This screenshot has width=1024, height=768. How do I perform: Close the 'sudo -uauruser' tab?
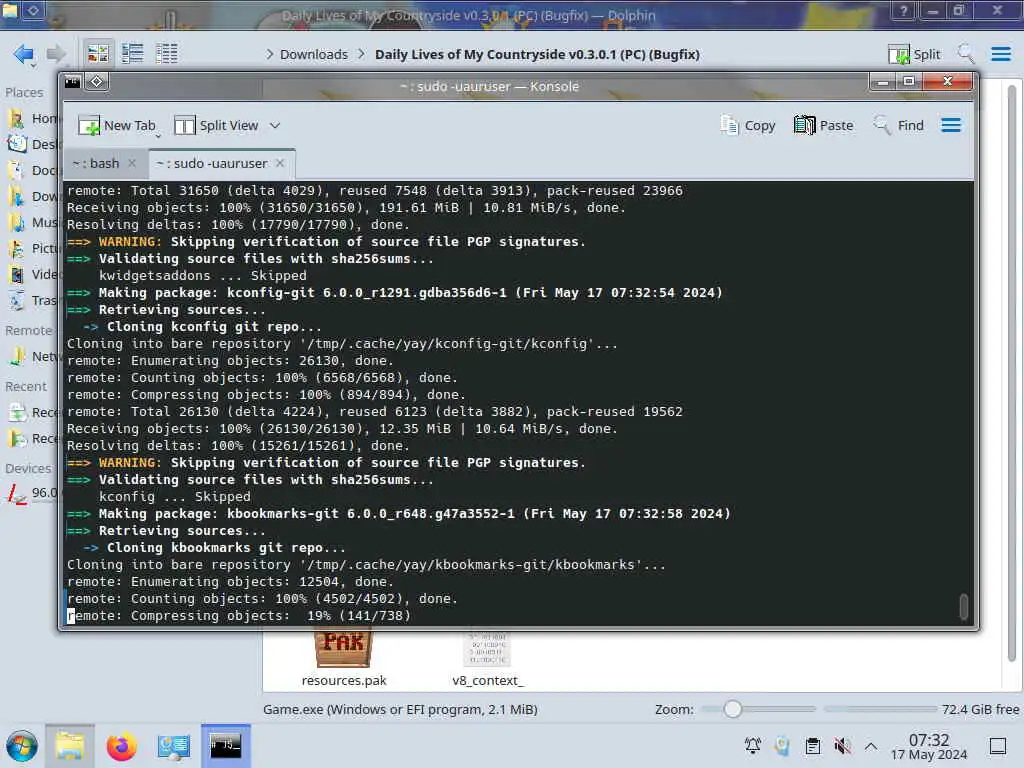click(x=280, y=163)
